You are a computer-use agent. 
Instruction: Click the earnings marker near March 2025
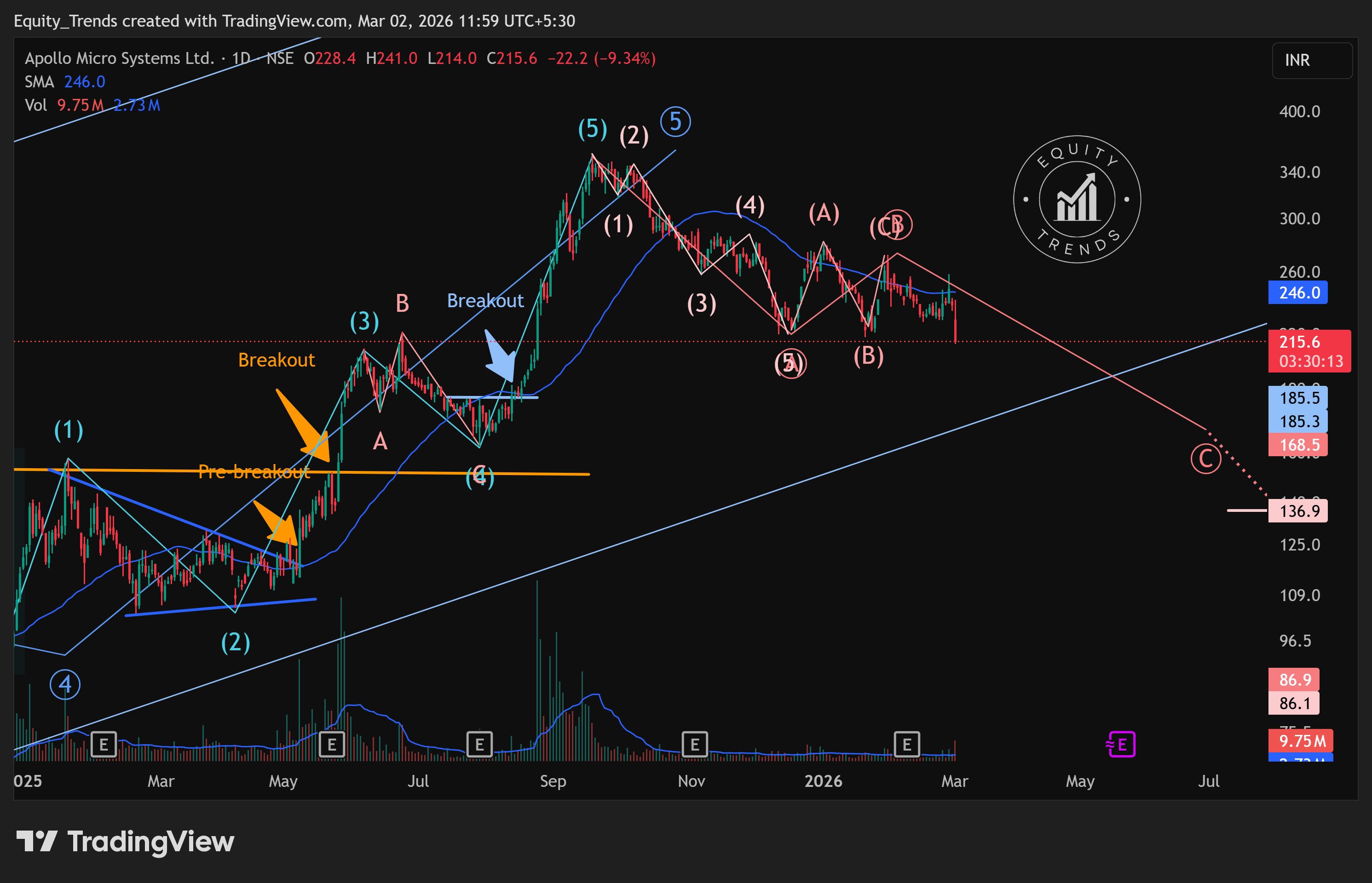pyautogui.click(x=104, y=744)
